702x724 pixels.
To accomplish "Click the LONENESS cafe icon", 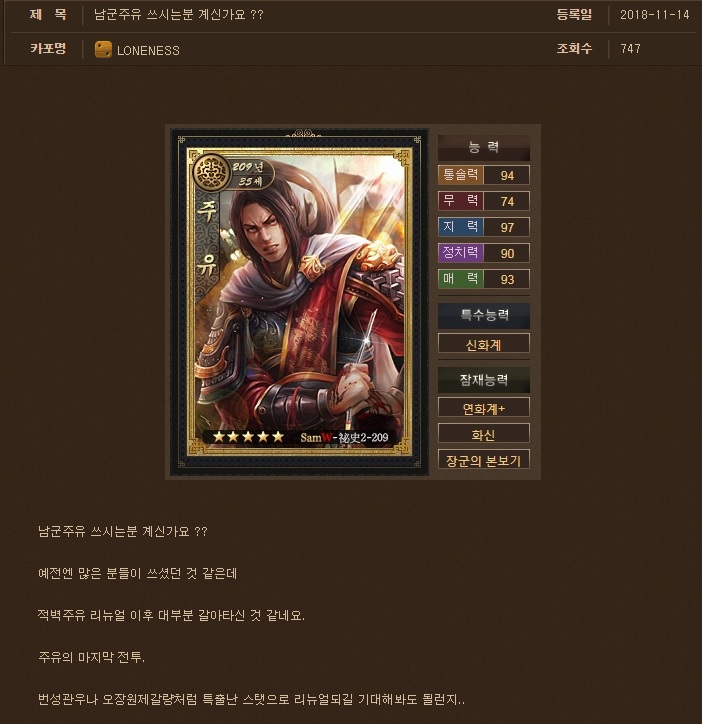I will tap(103, 50).
